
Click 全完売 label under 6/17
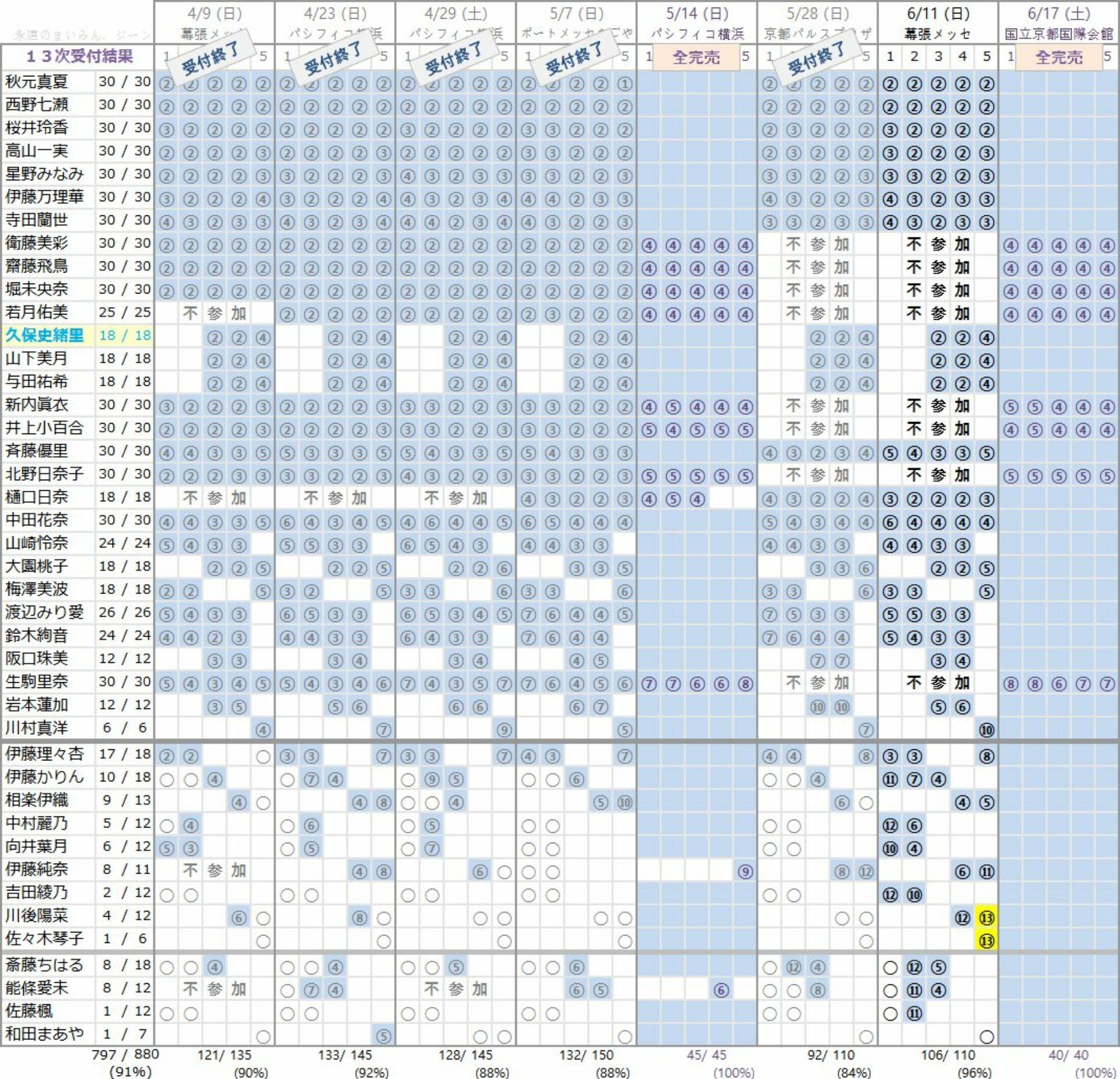point(1058,57)
